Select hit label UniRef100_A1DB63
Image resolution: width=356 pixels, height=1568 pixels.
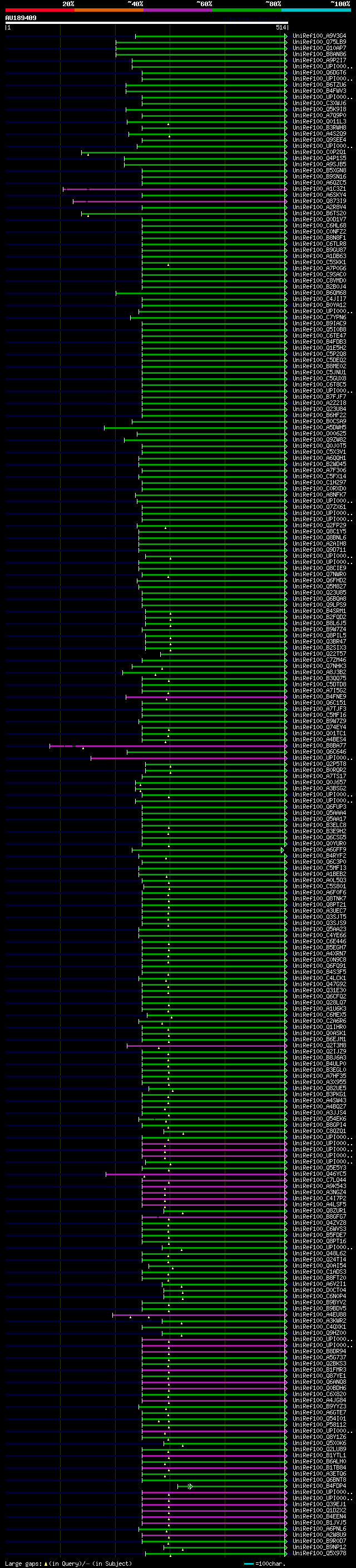(319, 256)
